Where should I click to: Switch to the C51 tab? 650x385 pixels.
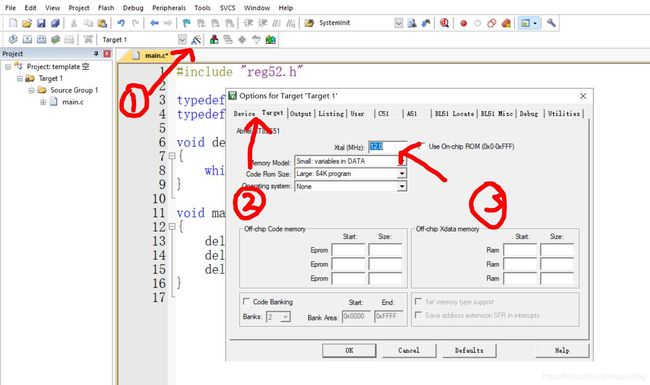(383, 114)
